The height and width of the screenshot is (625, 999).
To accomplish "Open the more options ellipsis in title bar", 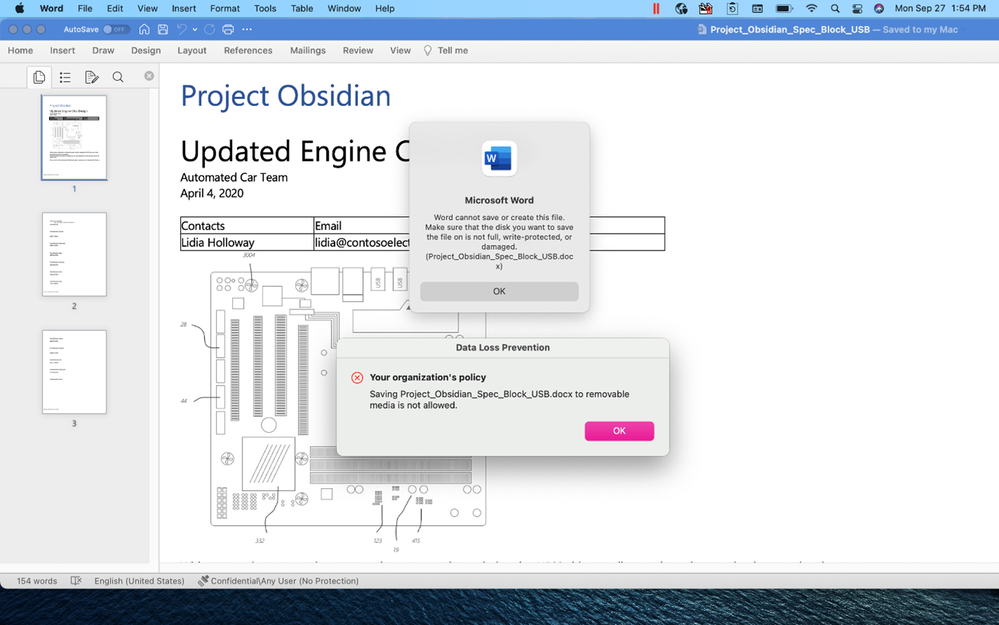I will pyautogui.click(x=247, y=29).
